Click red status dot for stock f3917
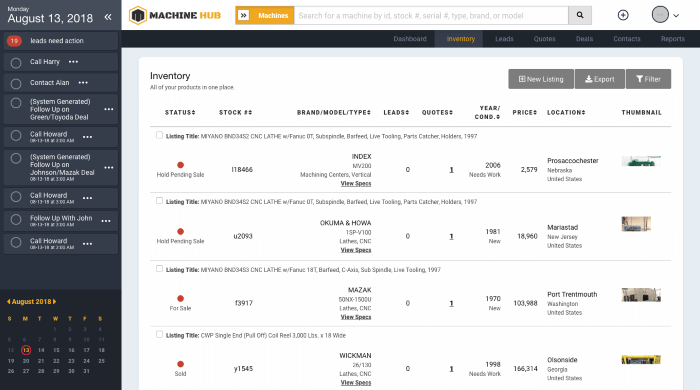 (x=180, y=298)
